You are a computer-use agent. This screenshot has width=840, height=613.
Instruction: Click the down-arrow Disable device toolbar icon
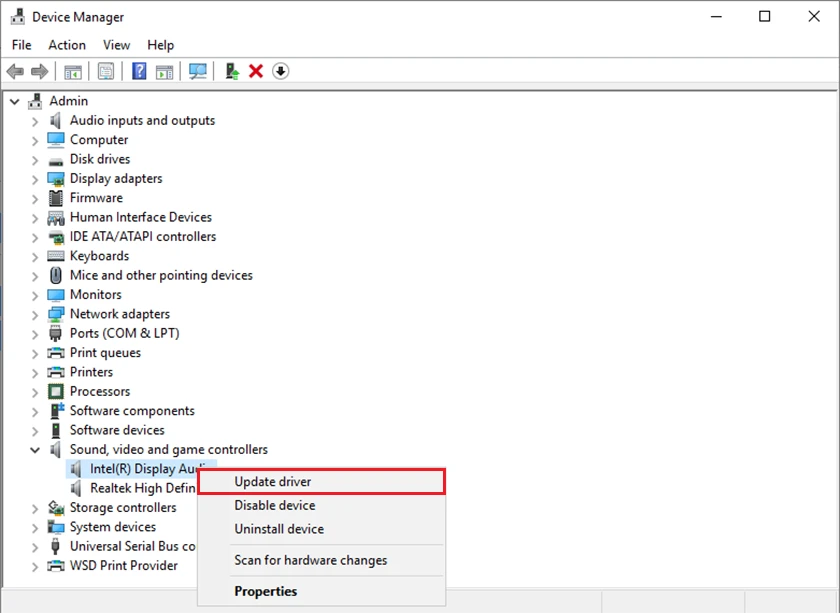click(x=281, y=71)
